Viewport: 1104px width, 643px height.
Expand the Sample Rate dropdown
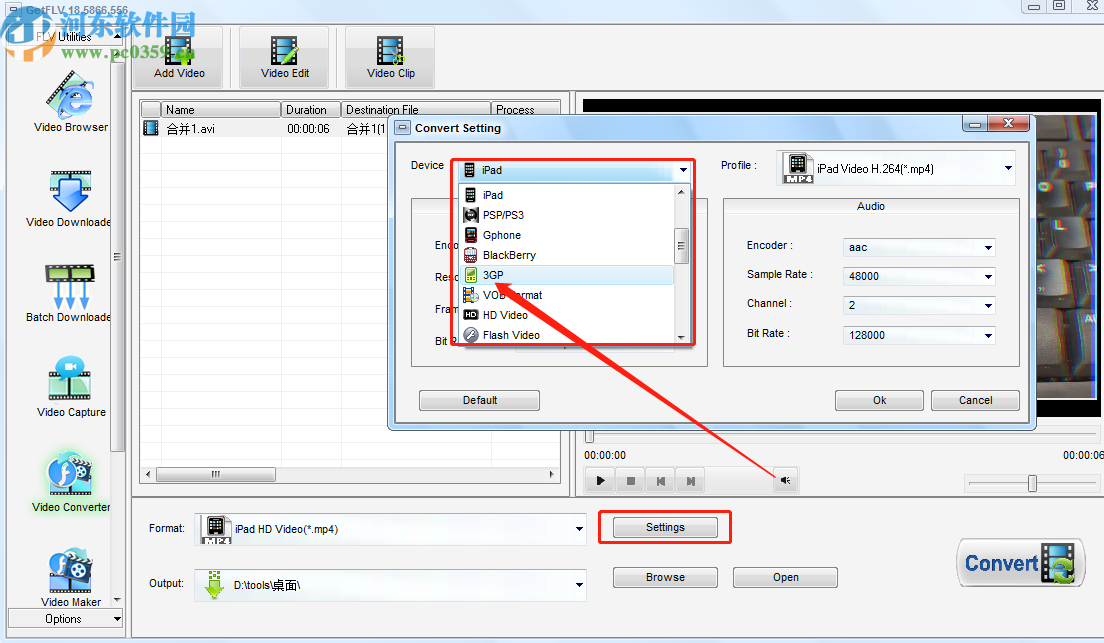click(x=988, y=276)
